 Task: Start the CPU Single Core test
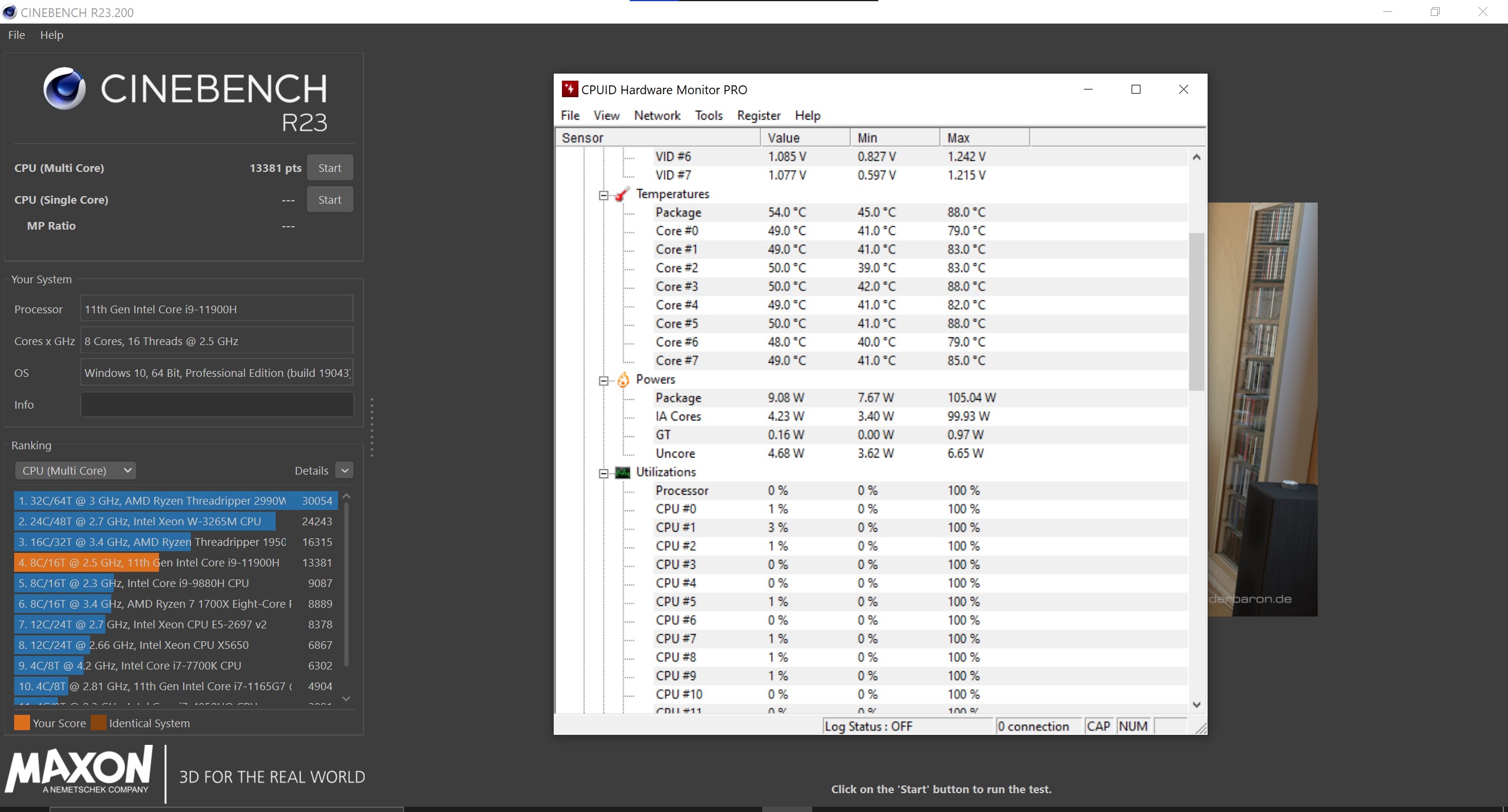[x=330, y=200]
